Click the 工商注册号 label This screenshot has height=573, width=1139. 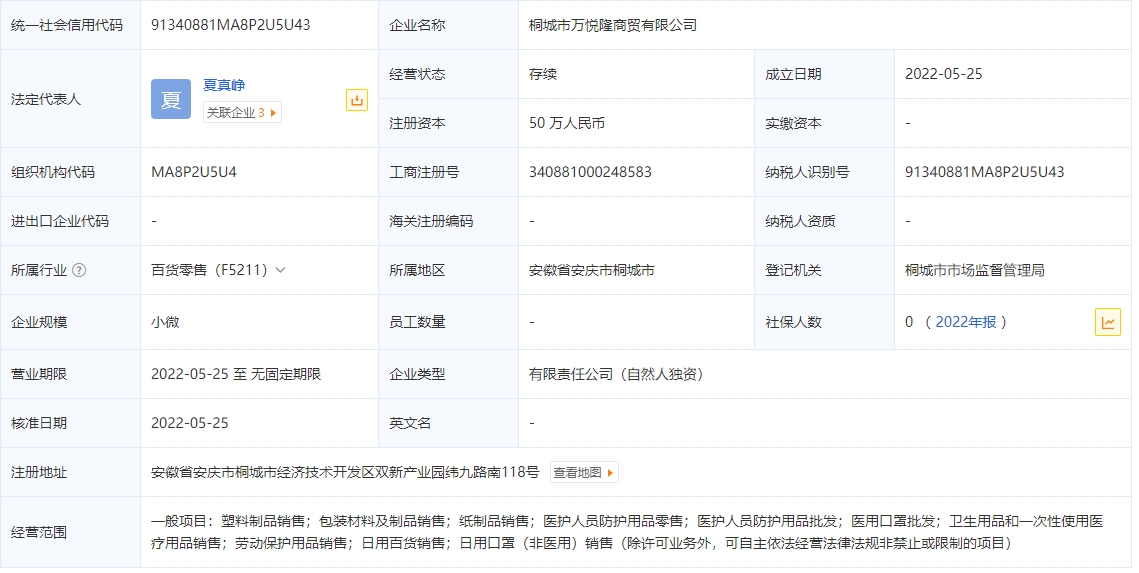424,172
